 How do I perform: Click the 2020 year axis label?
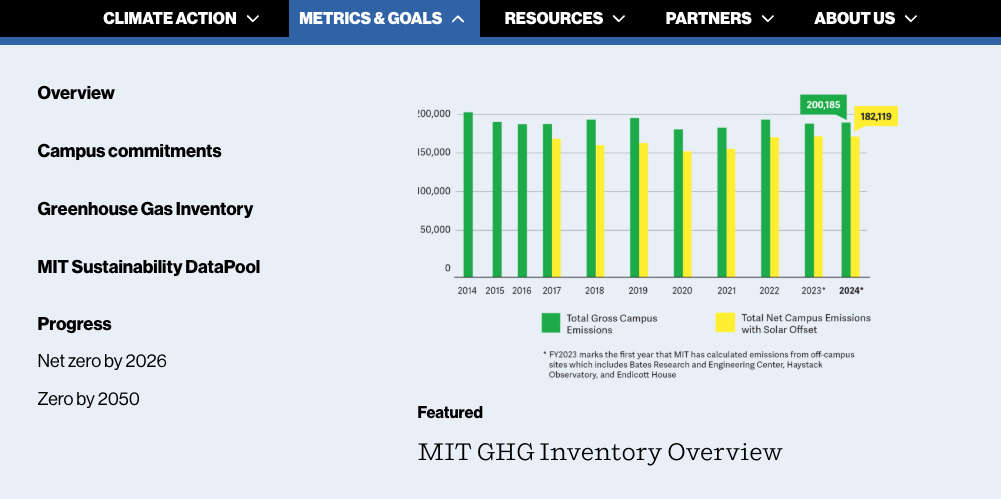[682, 290]
